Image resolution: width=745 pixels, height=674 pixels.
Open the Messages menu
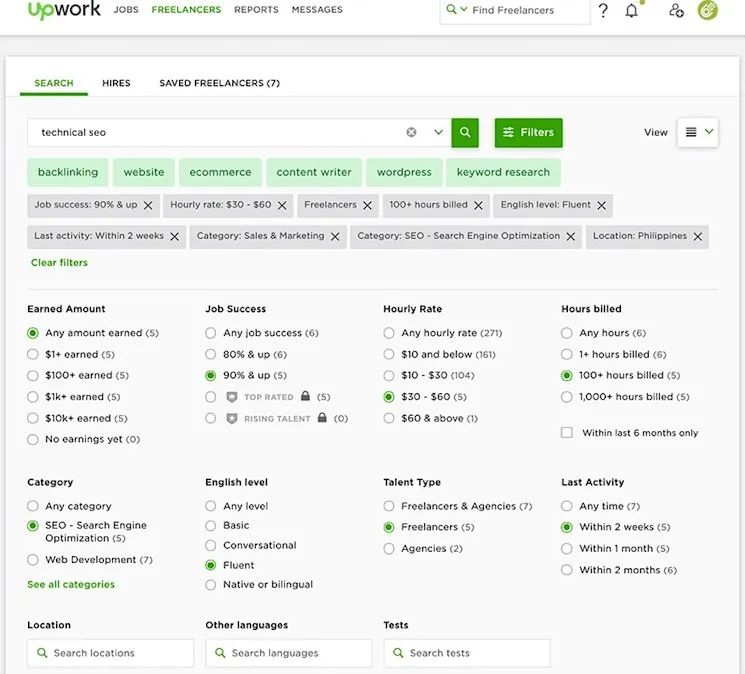tap(317, 9)
